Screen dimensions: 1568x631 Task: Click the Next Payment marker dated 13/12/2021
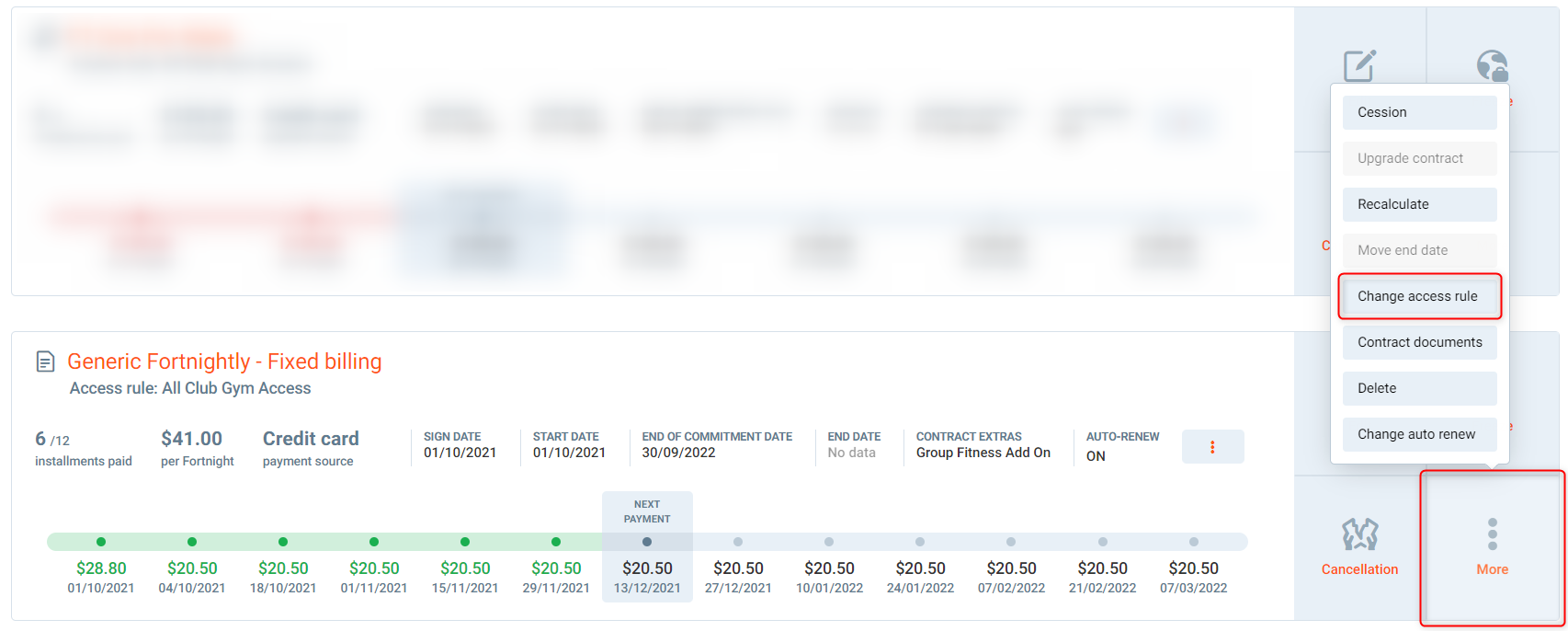(x=647, y=542)
